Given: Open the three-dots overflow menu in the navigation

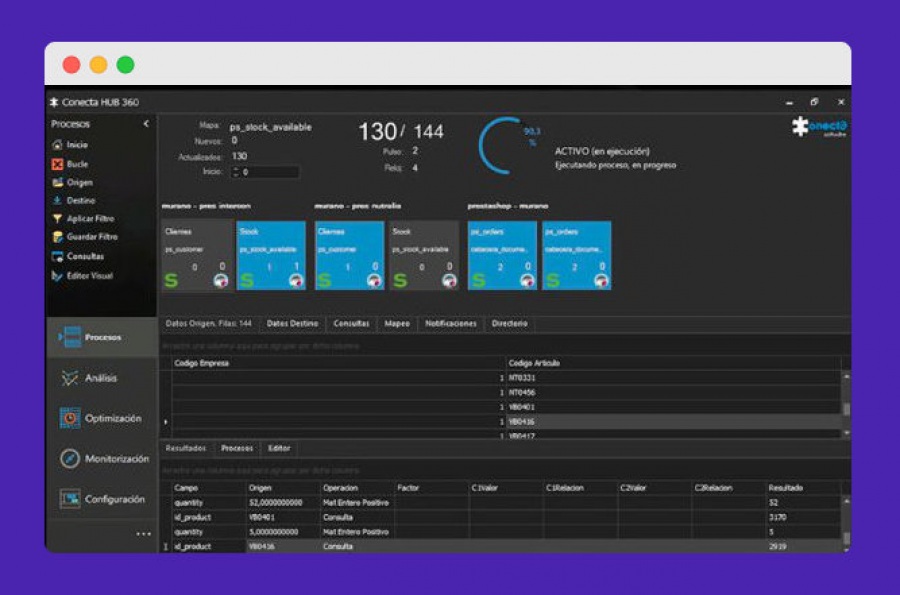Looking at the screenshot, I should 143,534.
